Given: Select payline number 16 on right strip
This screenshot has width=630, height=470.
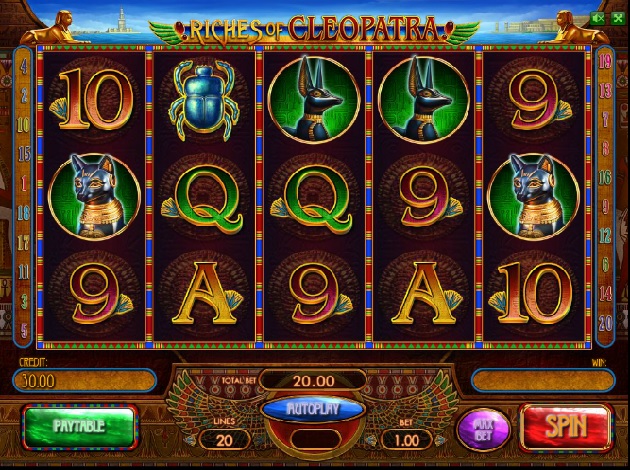Looking at the screenshot, I should point(605,177).
